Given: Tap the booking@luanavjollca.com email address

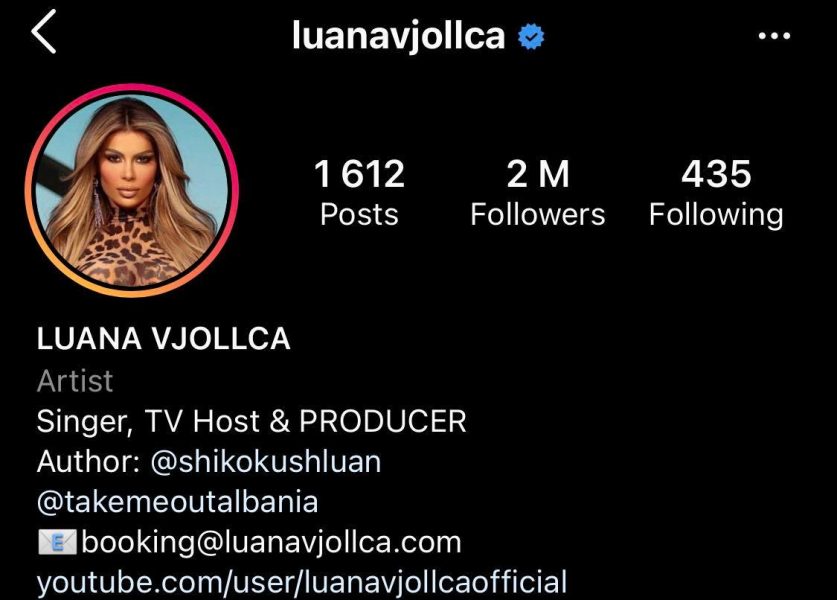Looking at the screenshot, I should pos(271,542).
